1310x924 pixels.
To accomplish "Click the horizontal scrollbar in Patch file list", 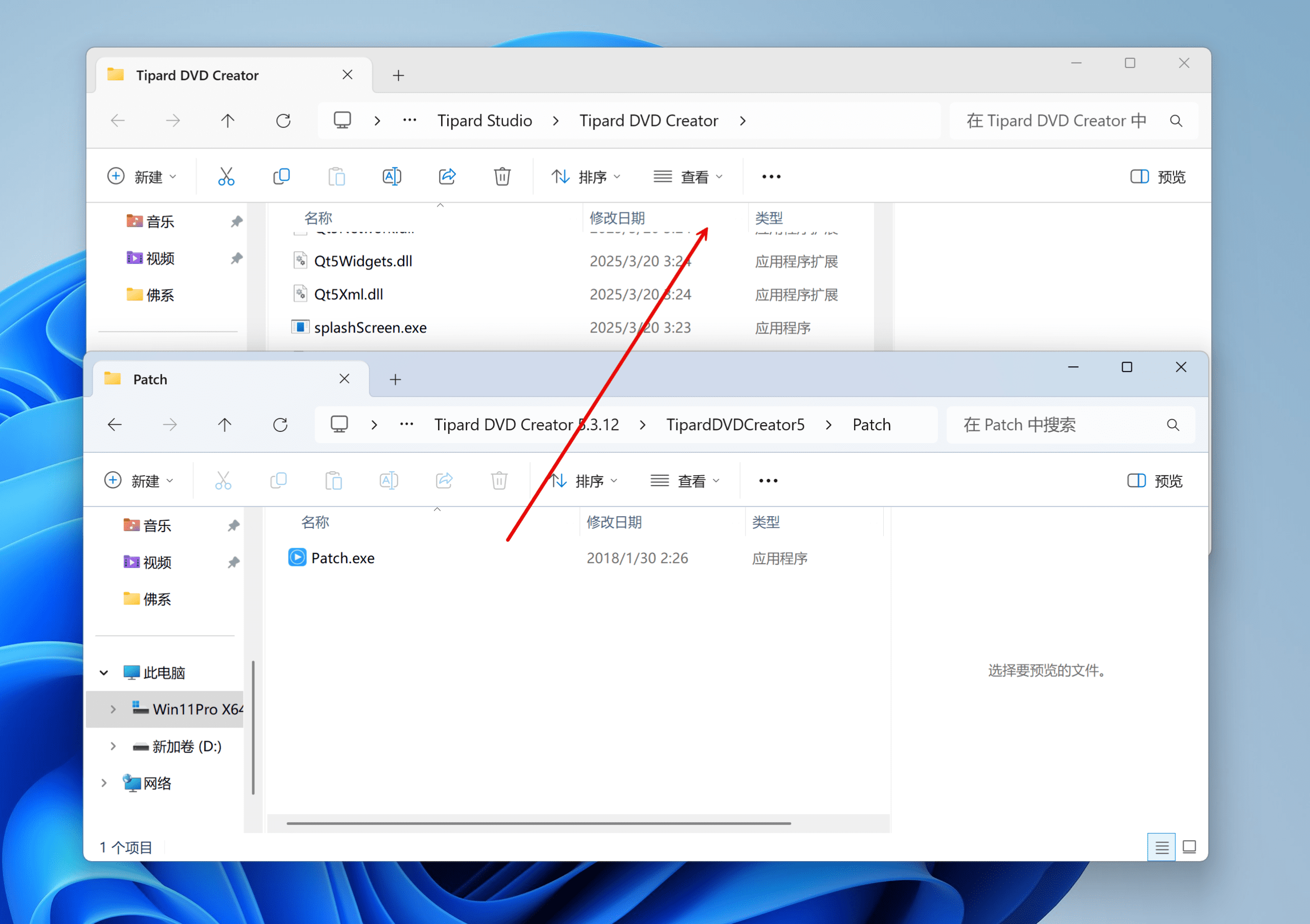I will 538,824.
